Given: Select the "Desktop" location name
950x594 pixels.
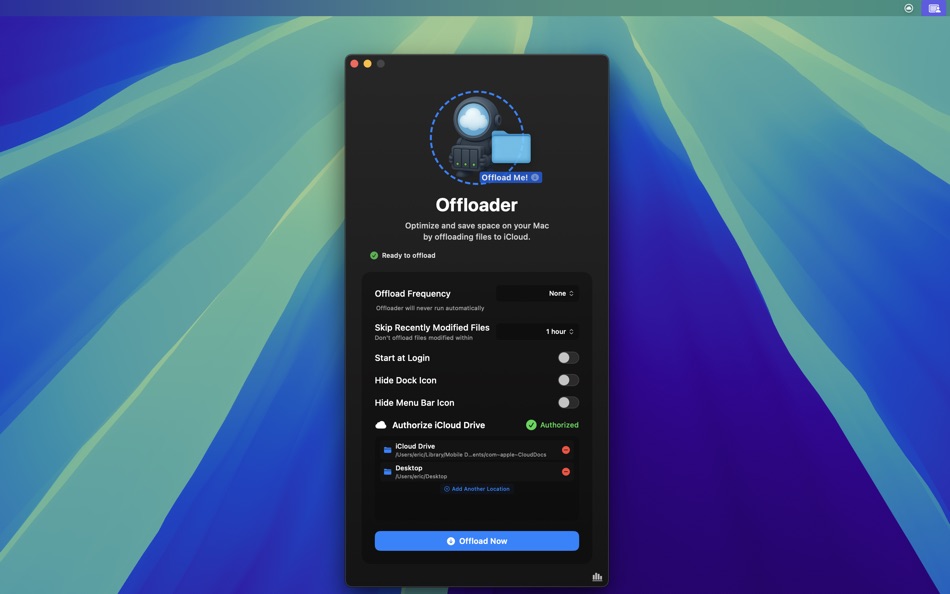Looking at the screenshot, I should pos(409,468).
